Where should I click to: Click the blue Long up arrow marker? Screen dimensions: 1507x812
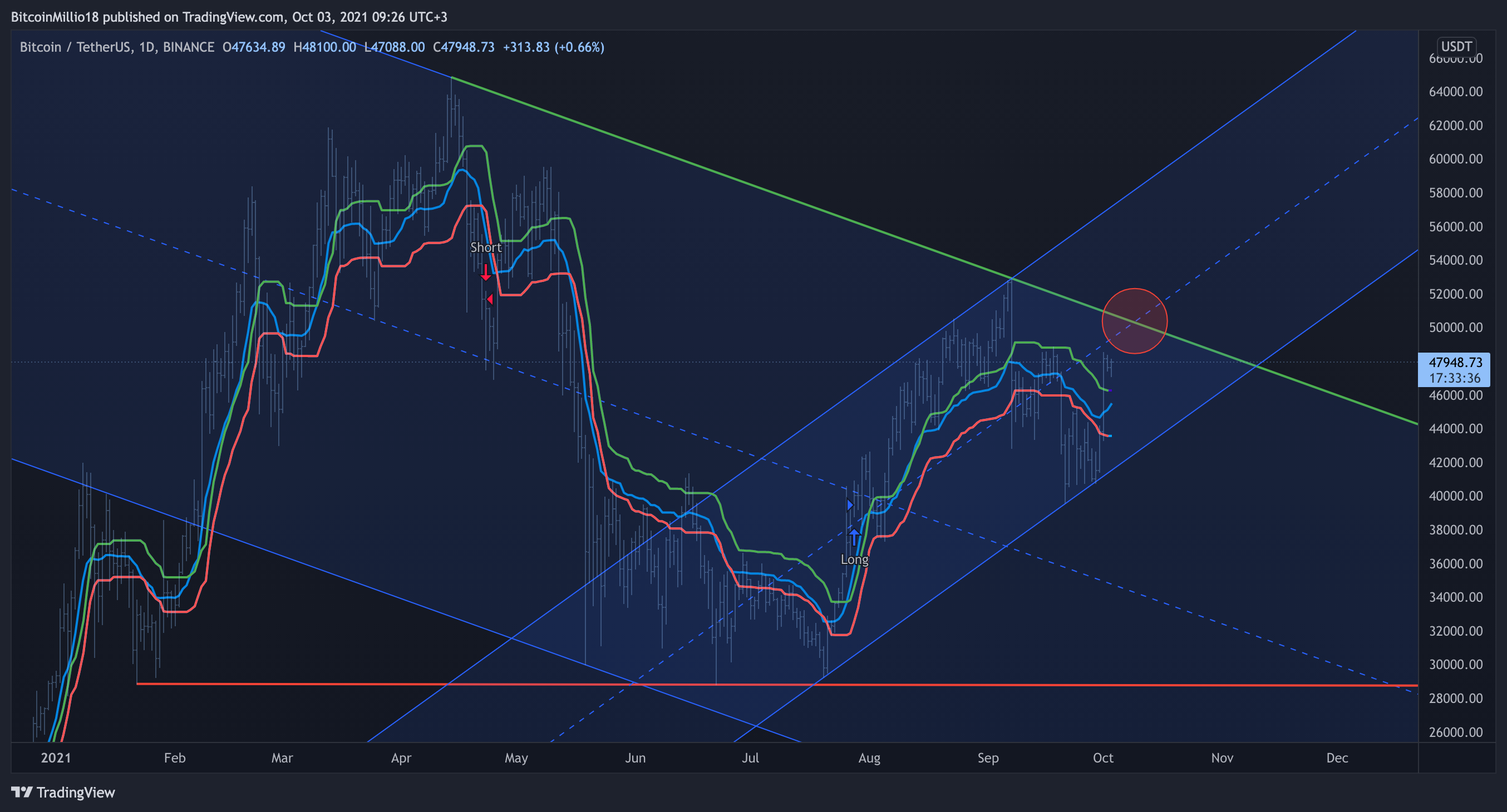tap(854, 537)
